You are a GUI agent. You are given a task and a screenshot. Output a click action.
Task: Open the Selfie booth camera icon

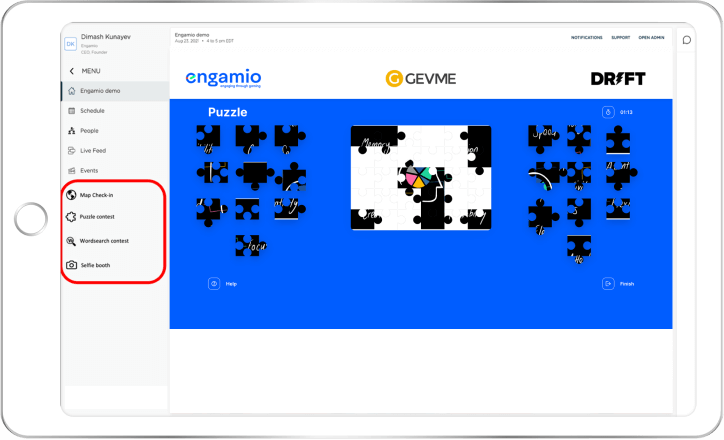(x=71, y=265)
